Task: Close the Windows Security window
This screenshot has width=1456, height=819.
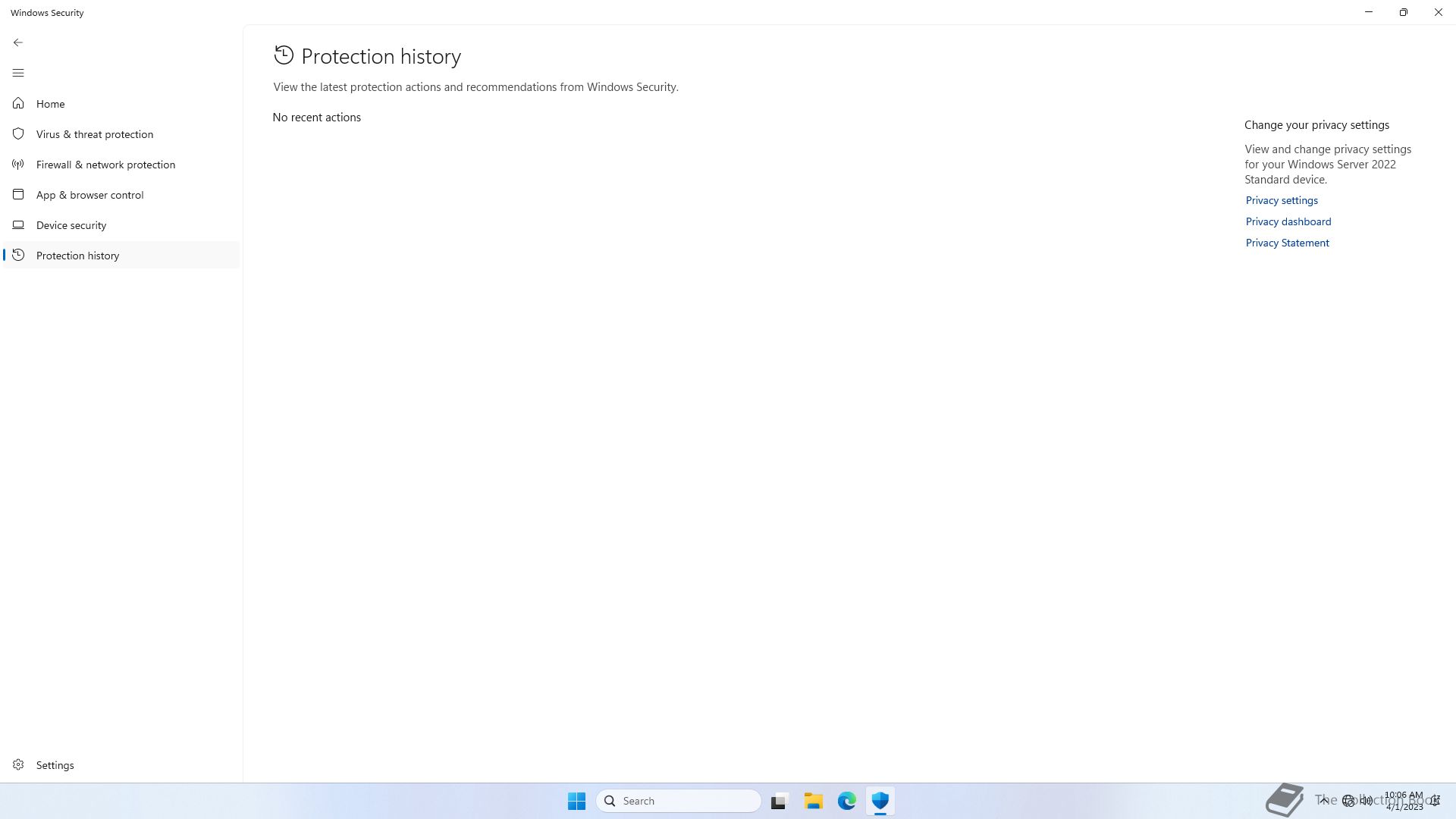Action: click(1439, 12)
